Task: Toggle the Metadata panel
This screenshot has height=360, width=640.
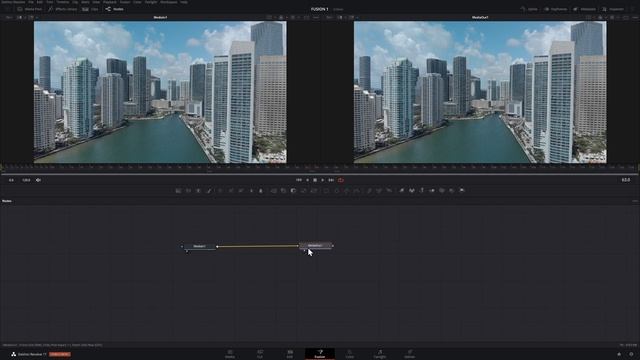Action: point(584,9)
